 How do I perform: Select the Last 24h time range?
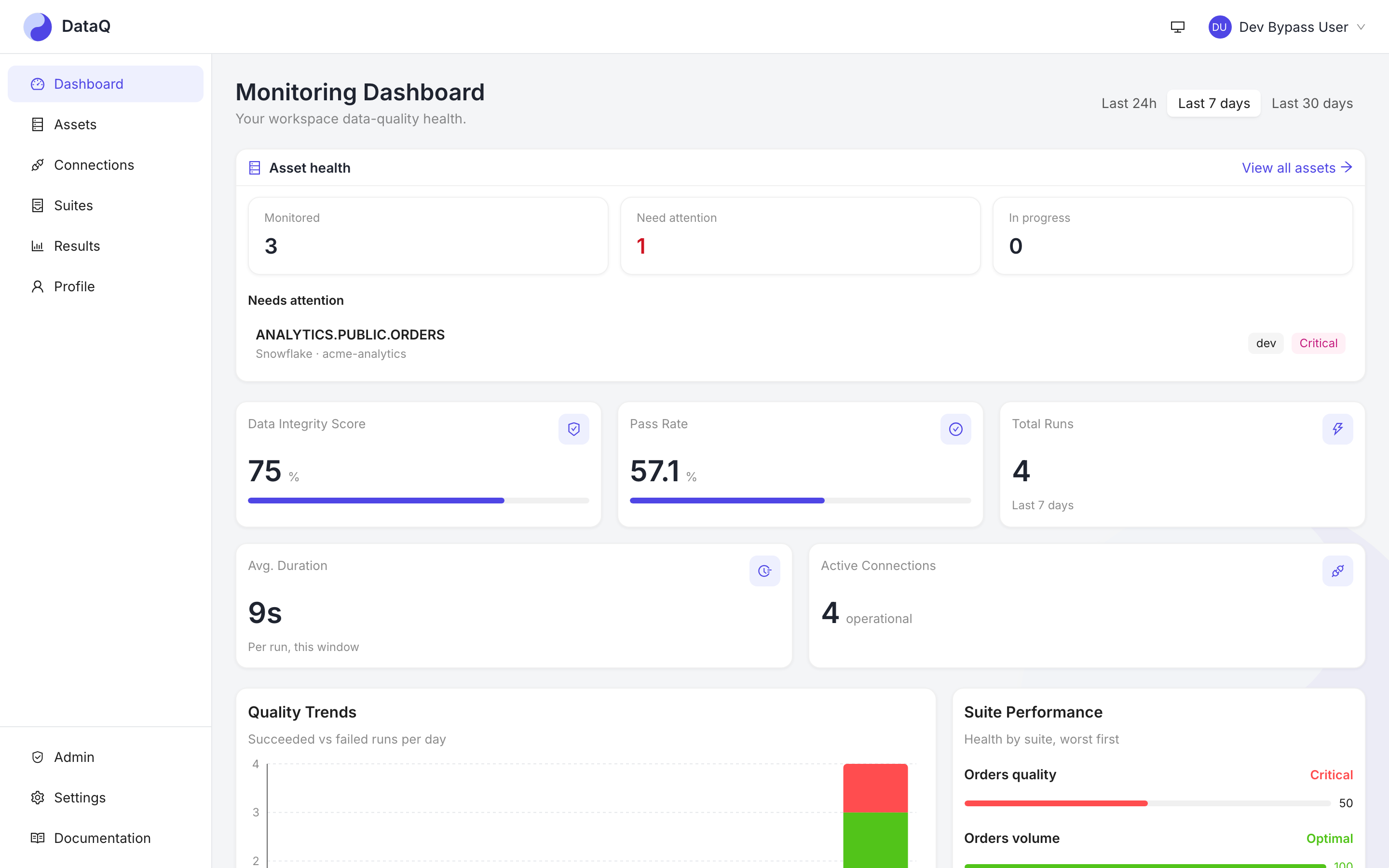click(1129, 103)
